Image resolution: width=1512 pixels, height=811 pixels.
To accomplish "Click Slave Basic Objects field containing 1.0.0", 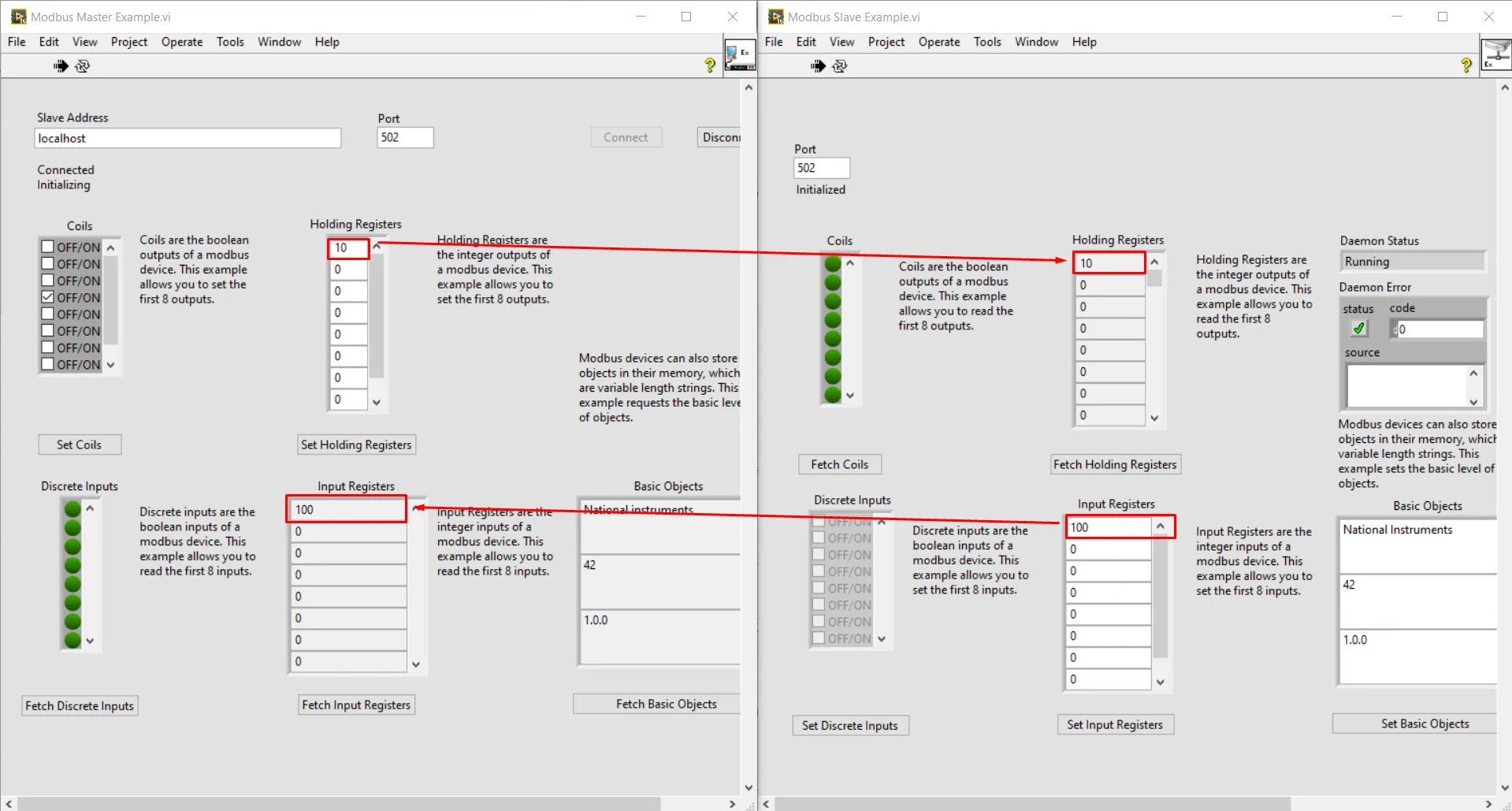I will click(x=1417, y=656).
